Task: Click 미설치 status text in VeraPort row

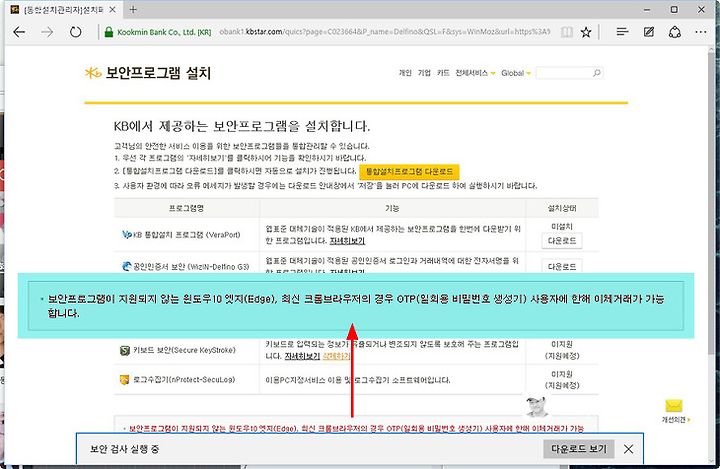Action: coord(562,226)
